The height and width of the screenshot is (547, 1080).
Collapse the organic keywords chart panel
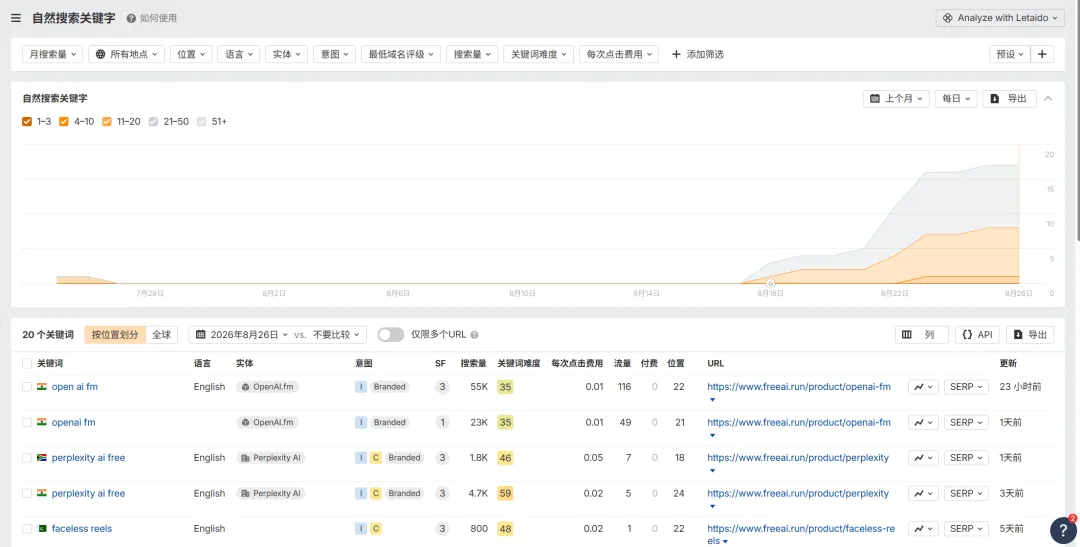[x=1048, y=99]
